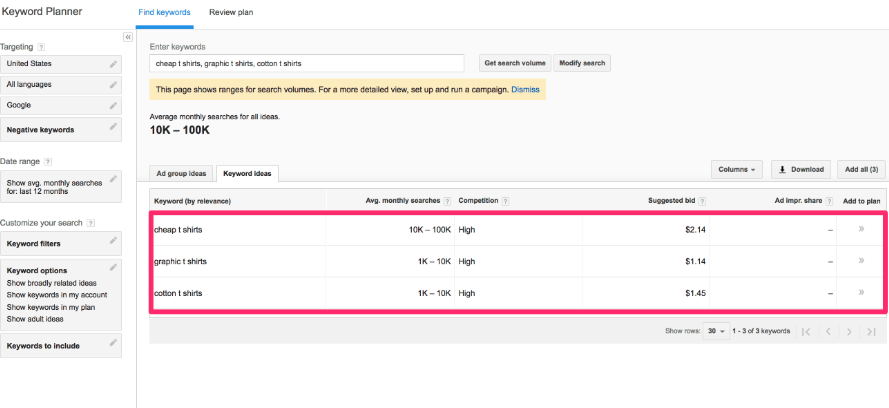
Task: Edit the United States location targeting
Action: (x=113, y=64)
